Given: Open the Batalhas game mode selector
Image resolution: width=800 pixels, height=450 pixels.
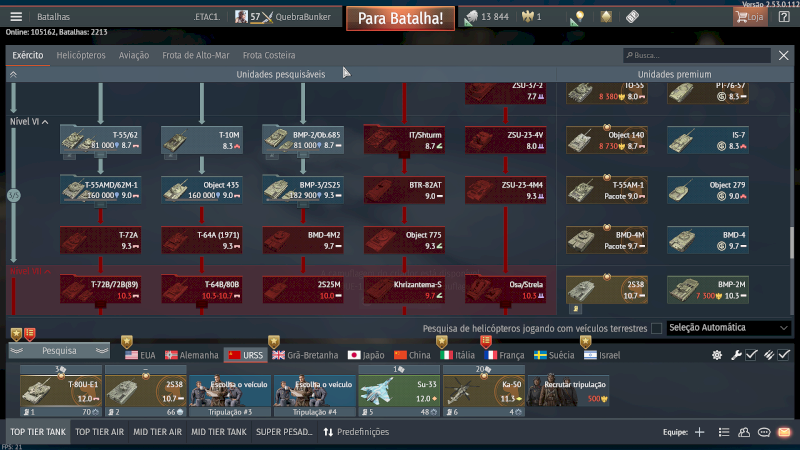Looking at the screenshot, I should [54, 17].
